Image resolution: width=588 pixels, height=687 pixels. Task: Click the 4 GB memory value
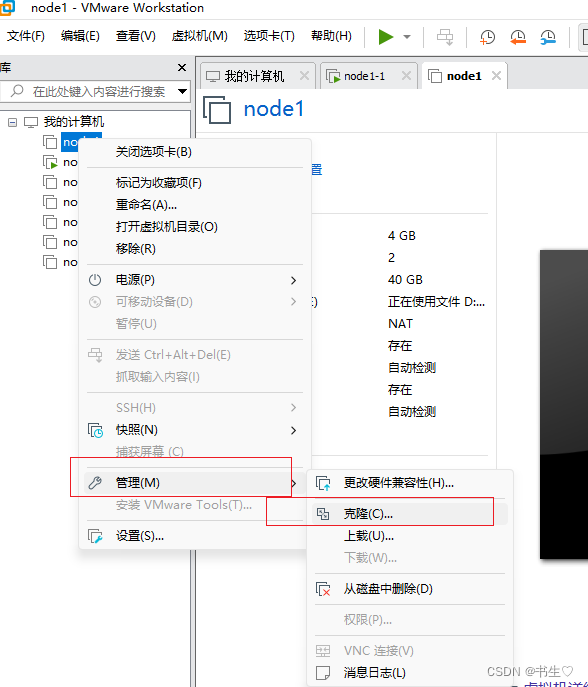pyautogui.click(x=401, y=236)
